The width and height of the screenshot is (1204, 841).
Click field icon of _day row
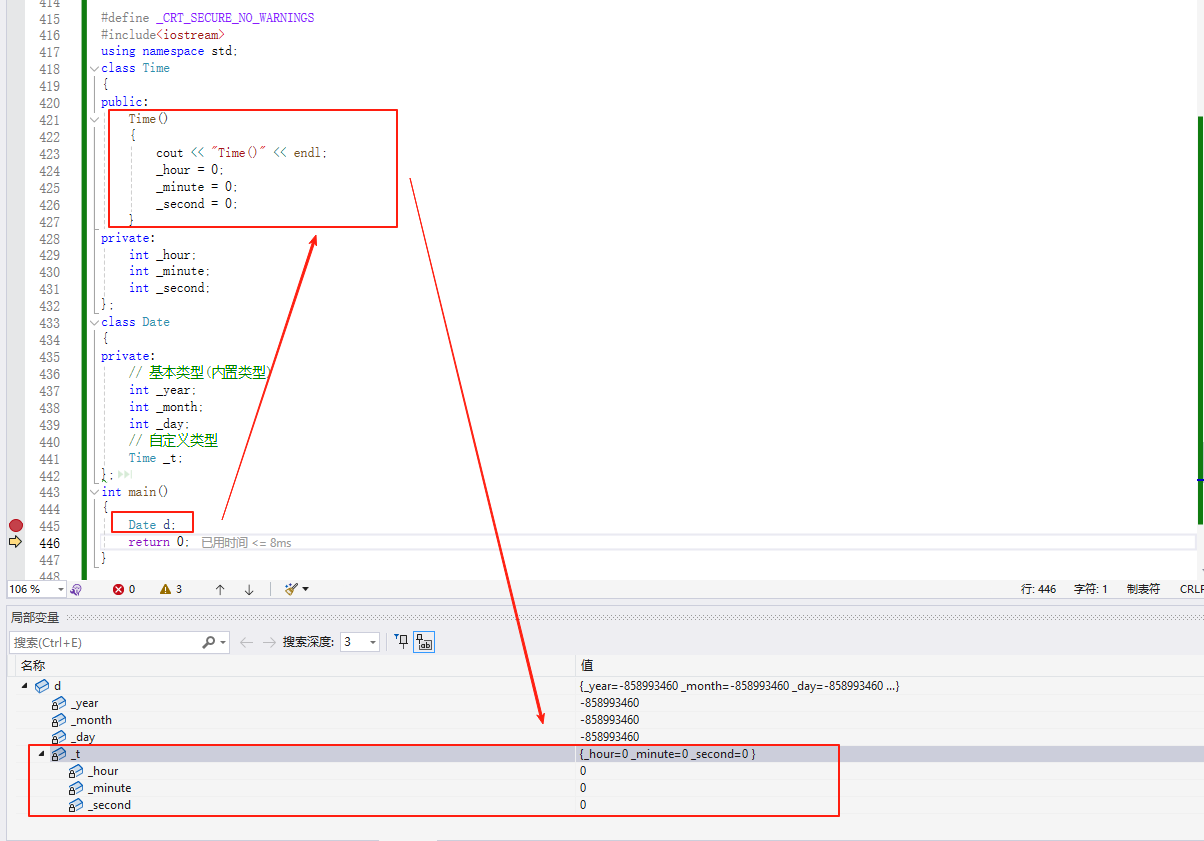[59, 737]
